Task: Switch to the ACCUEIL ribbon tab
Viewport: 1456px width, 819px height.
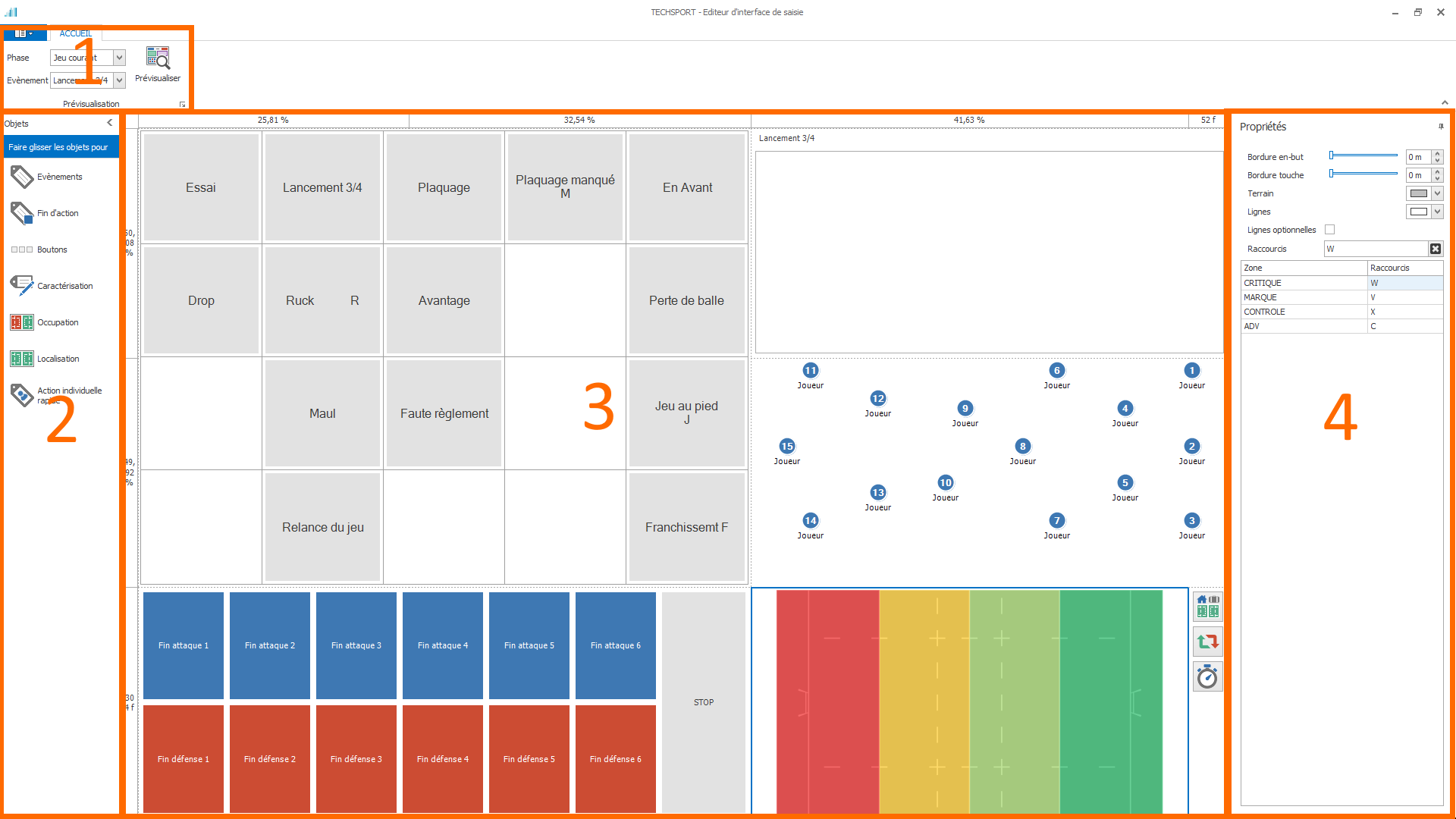Action: point(76,33)
